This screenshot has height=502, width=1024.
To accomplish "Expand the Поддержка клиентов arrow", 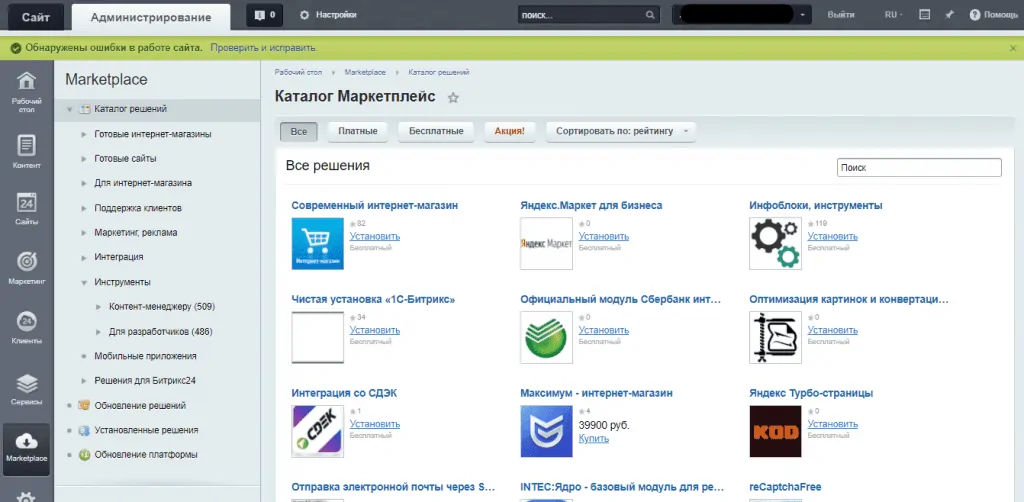I will 84,208.
